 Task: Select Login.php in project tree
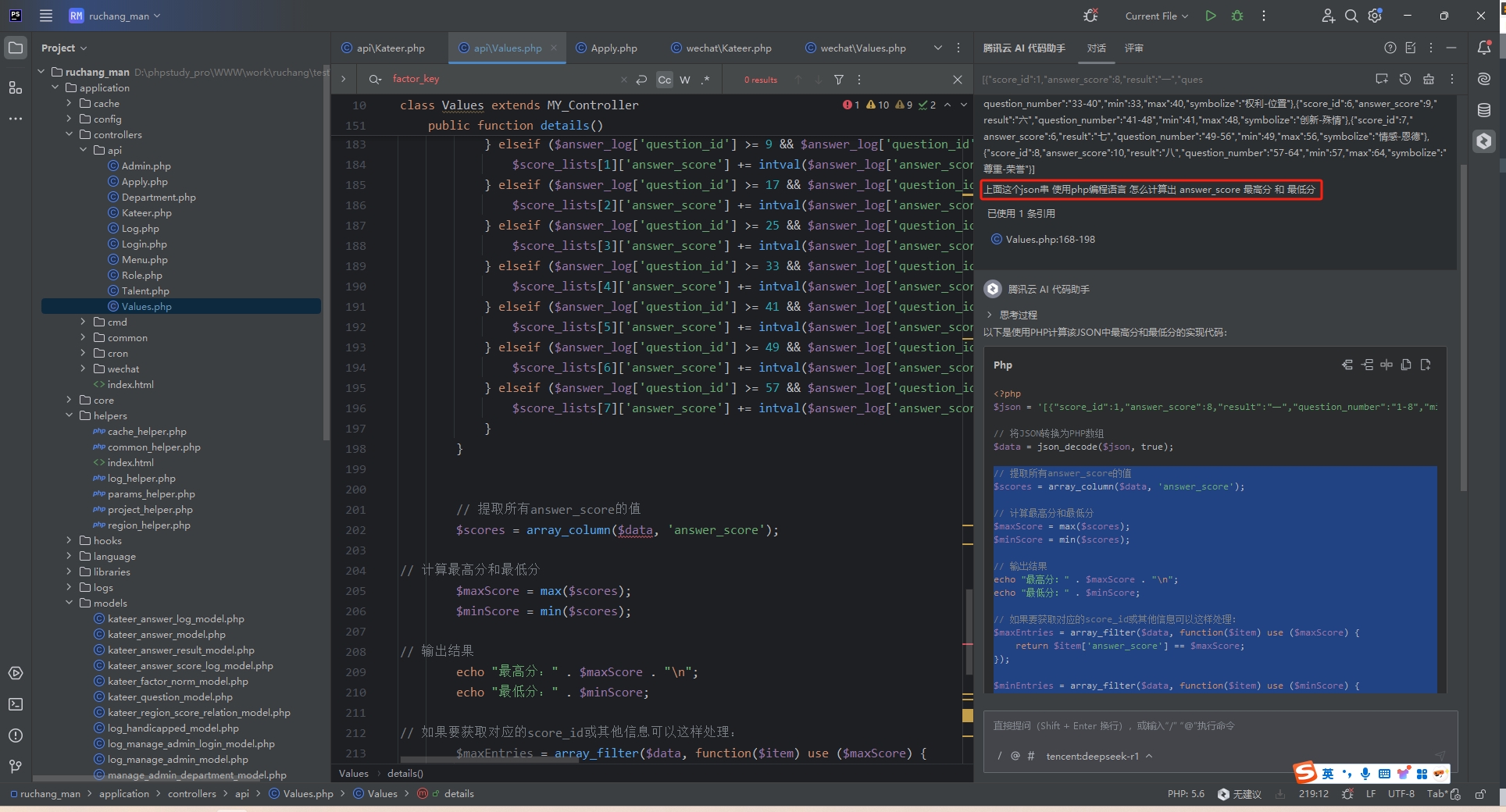pos(144,244)
